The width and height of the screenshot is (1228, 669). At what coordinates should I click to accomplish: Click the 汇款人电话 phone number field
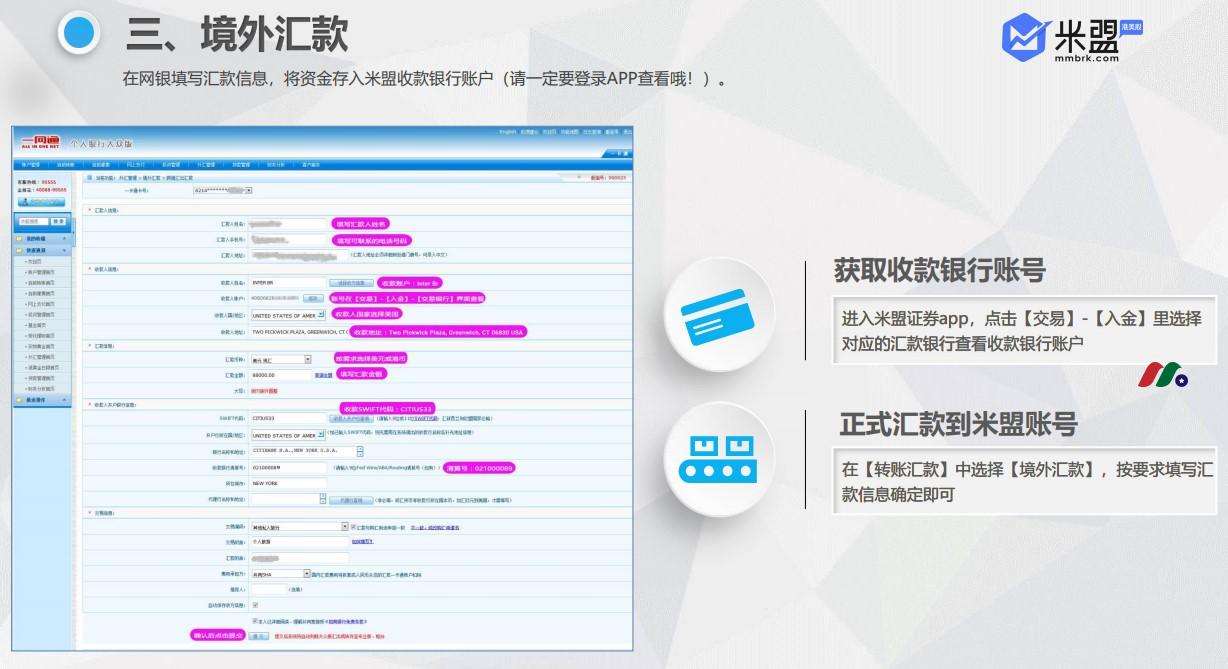(x=288, y=240)
